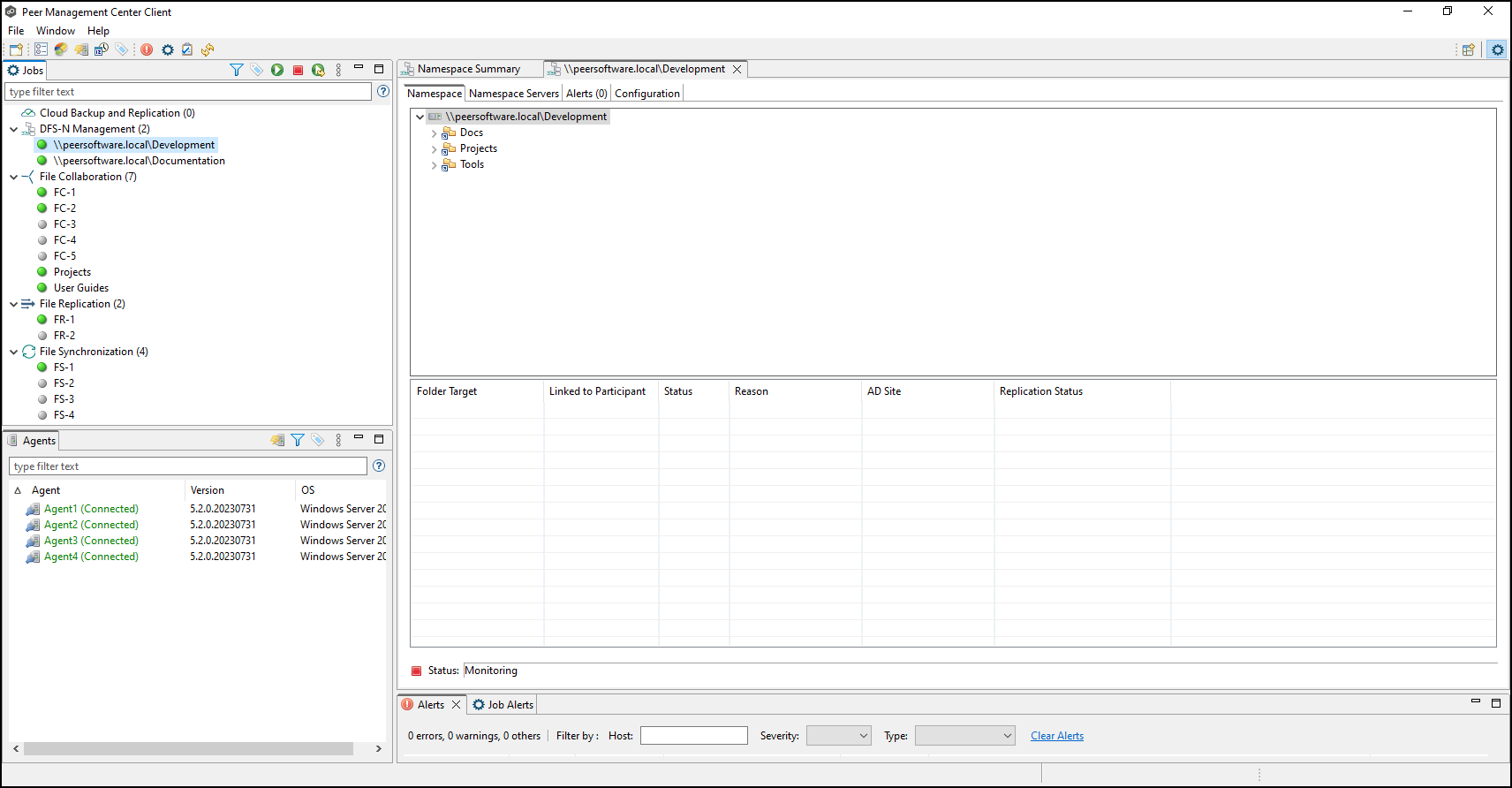
Task: Click the funnel filter icon in Jobs panel
Action: click(236, 70)
